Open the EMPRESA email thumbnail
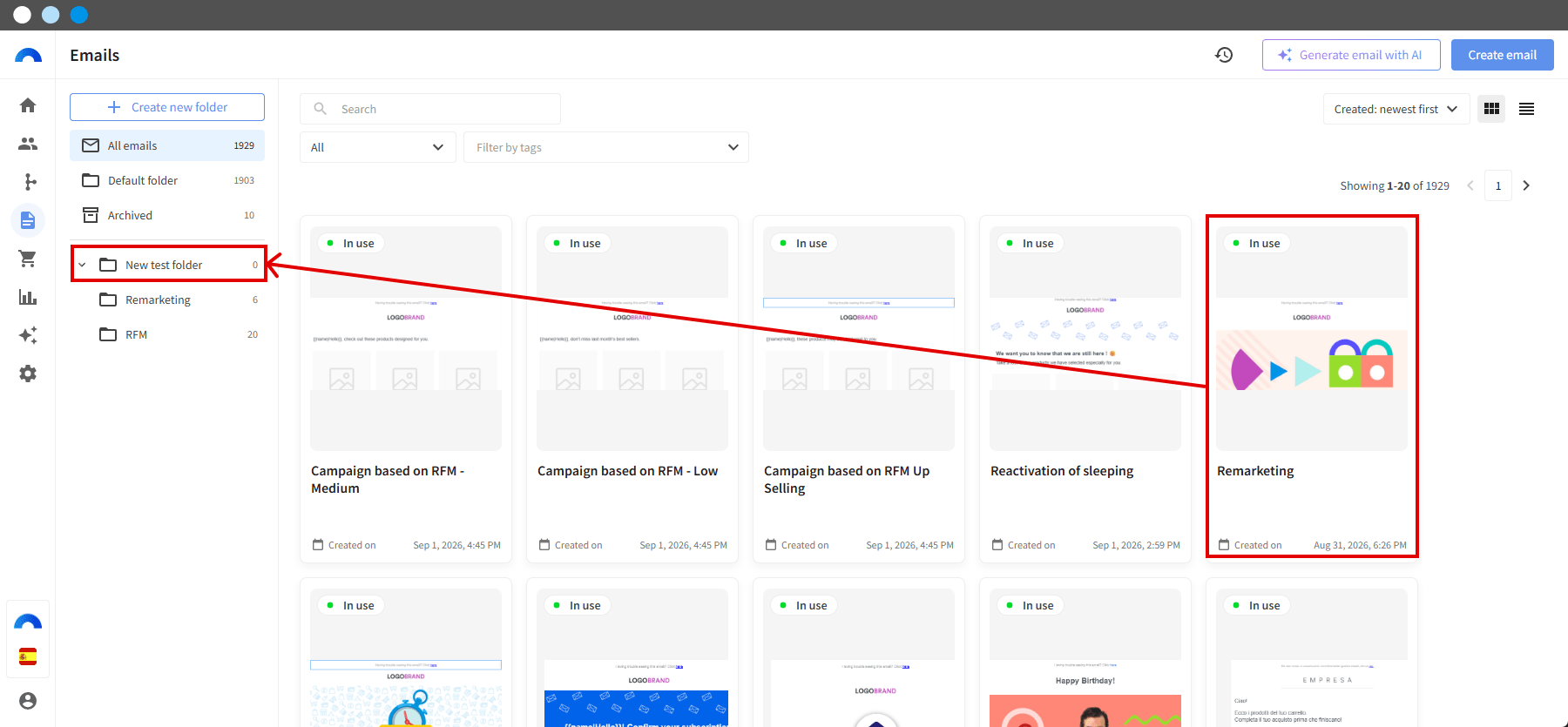1568x727 pixels. click(x=1312, y=657)
